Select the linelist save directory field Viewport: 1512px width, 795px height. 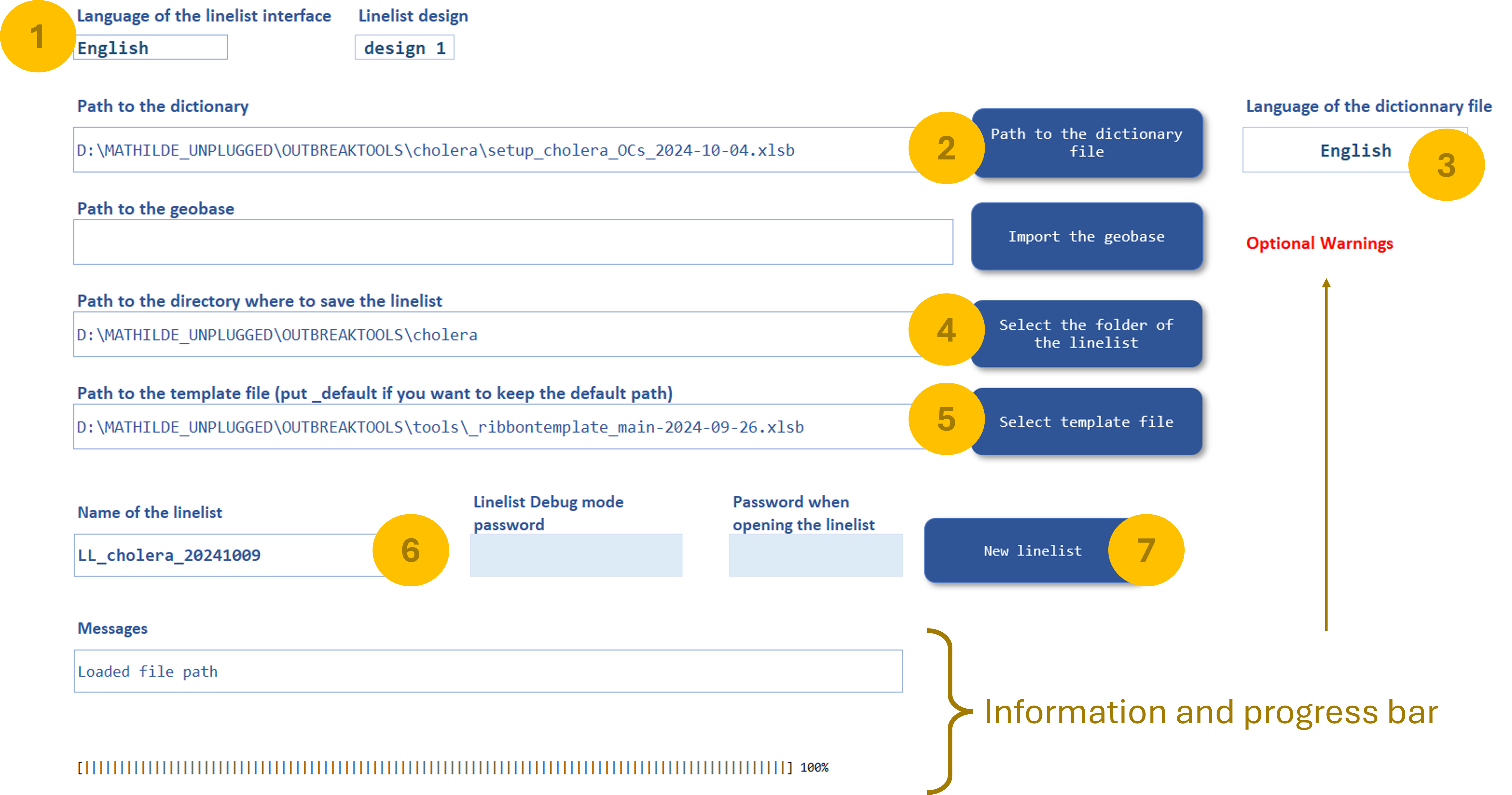pyautogui.click(x=512, y=335)
